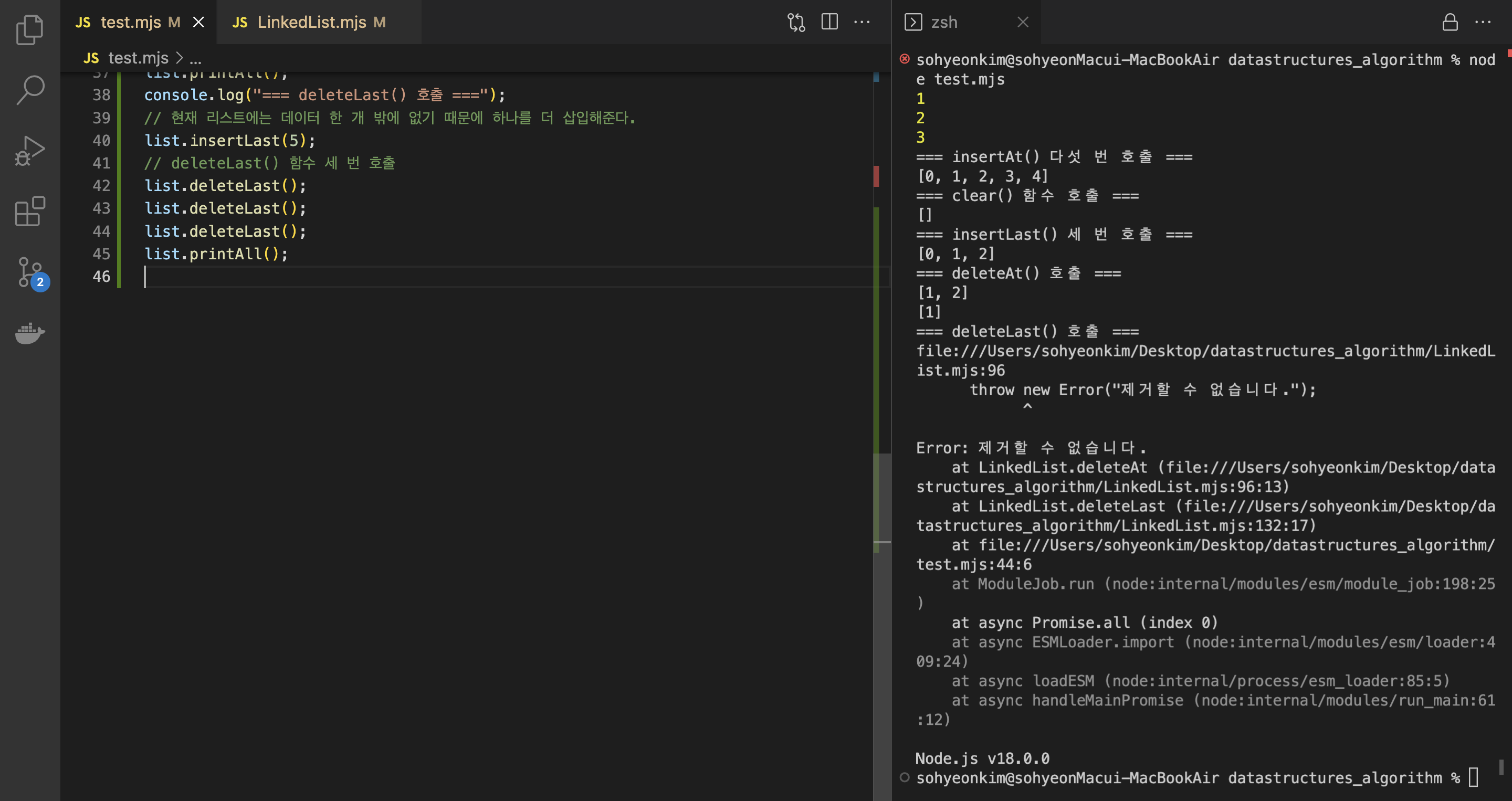This screenshot has height=801, width=1512.
Task: Open the Search view in the activity bar
Action: click(x=29, y=90)
